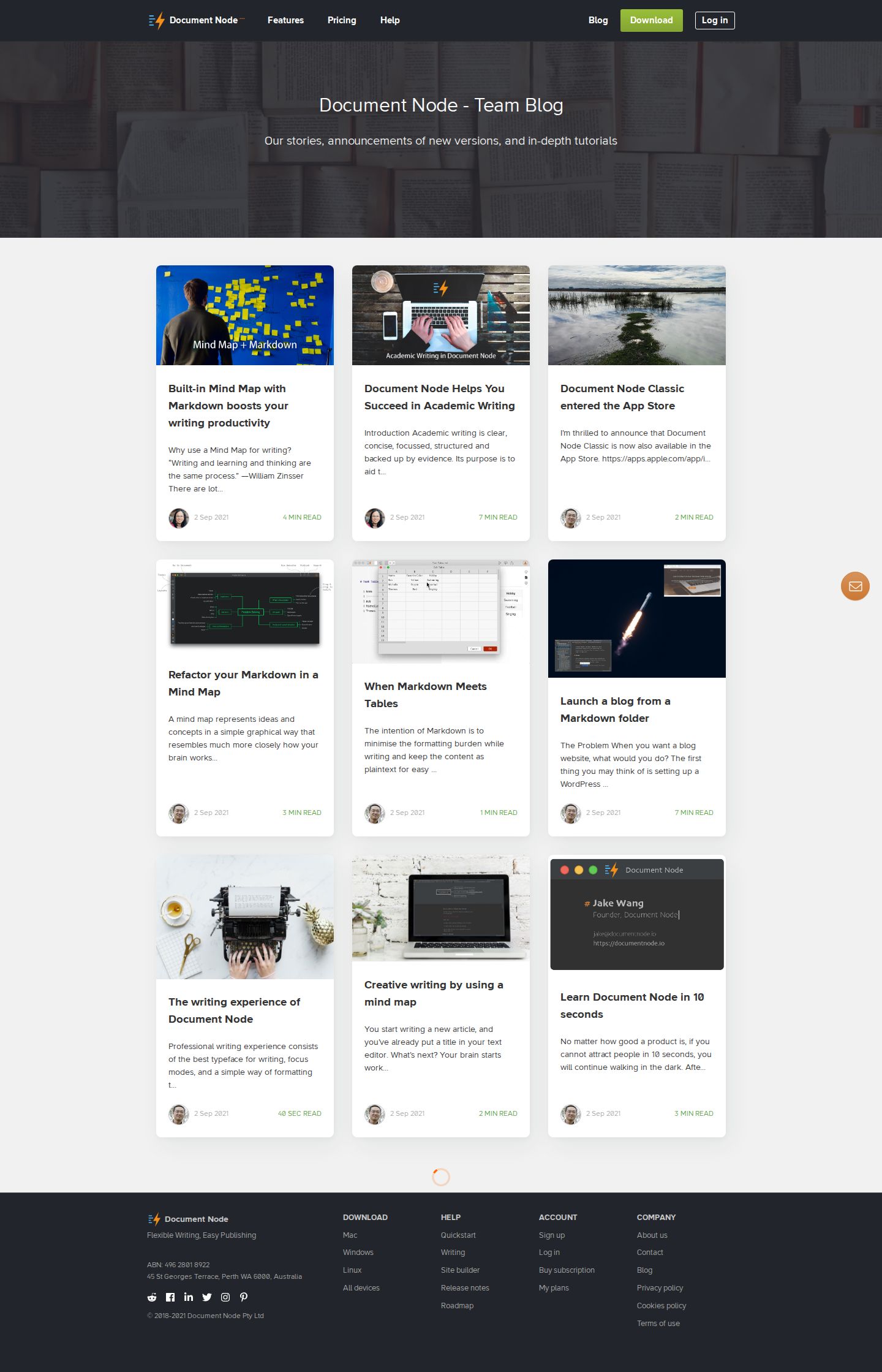The image size is (882, 1372).
Task: Open the rocket launch blog thumbnail
Action: [x=637, y=618]
